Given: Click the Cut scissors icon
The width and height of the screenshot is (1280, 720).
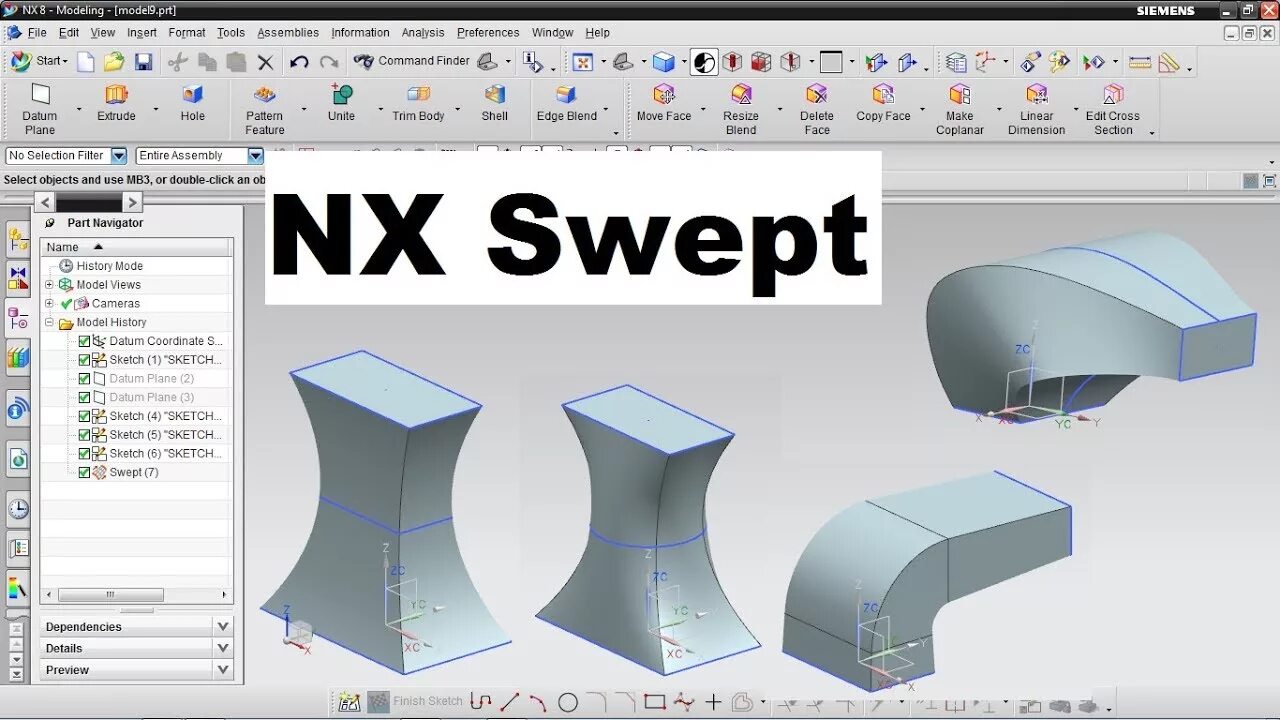Looking at the screenshot, I should pos(178,62).
